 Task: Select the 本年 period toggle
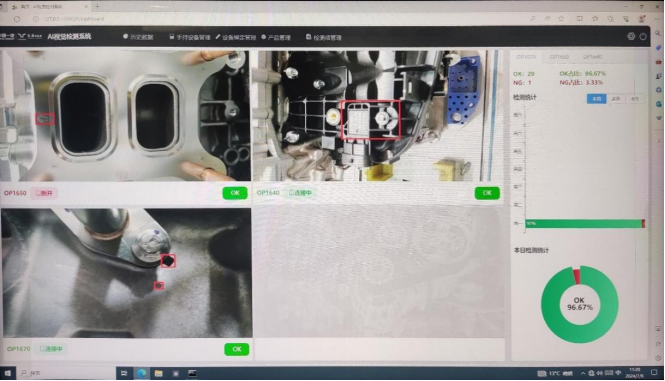(634, 98)
